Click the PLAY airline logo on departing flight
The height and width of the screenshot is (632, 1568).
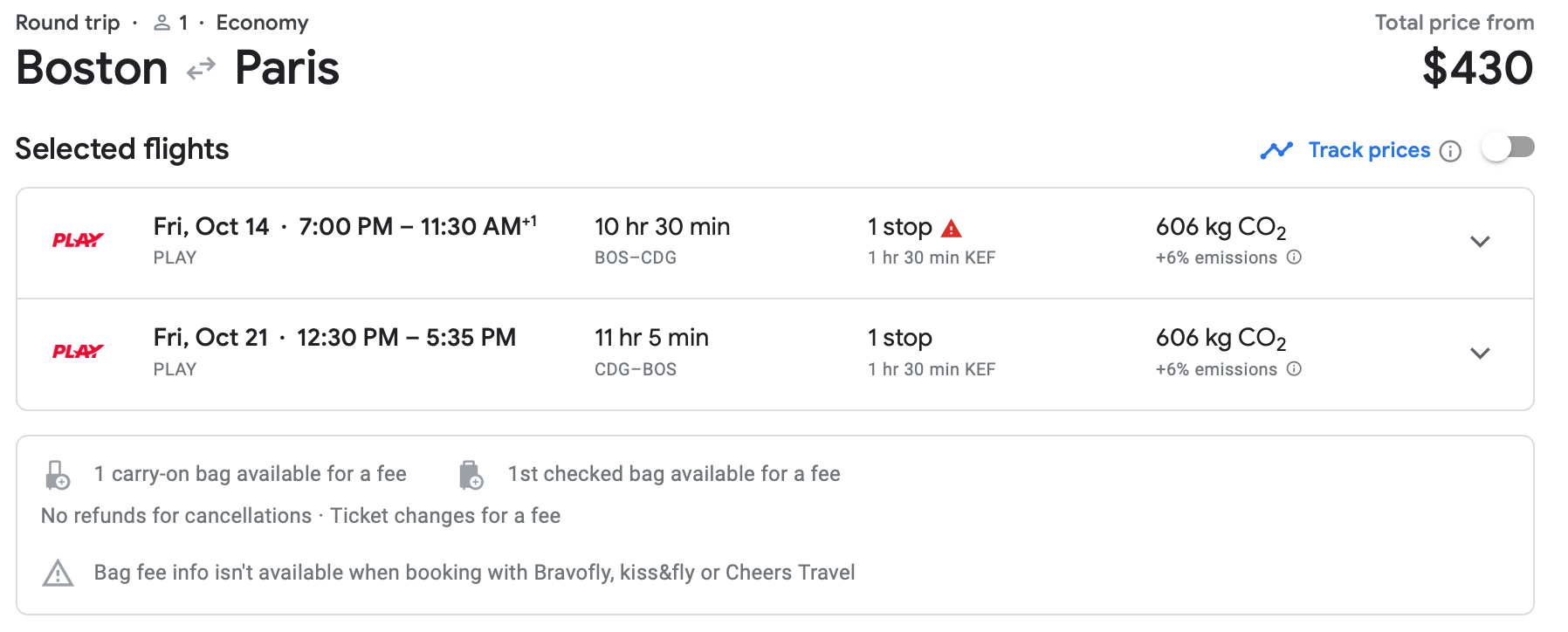point(78,240)
